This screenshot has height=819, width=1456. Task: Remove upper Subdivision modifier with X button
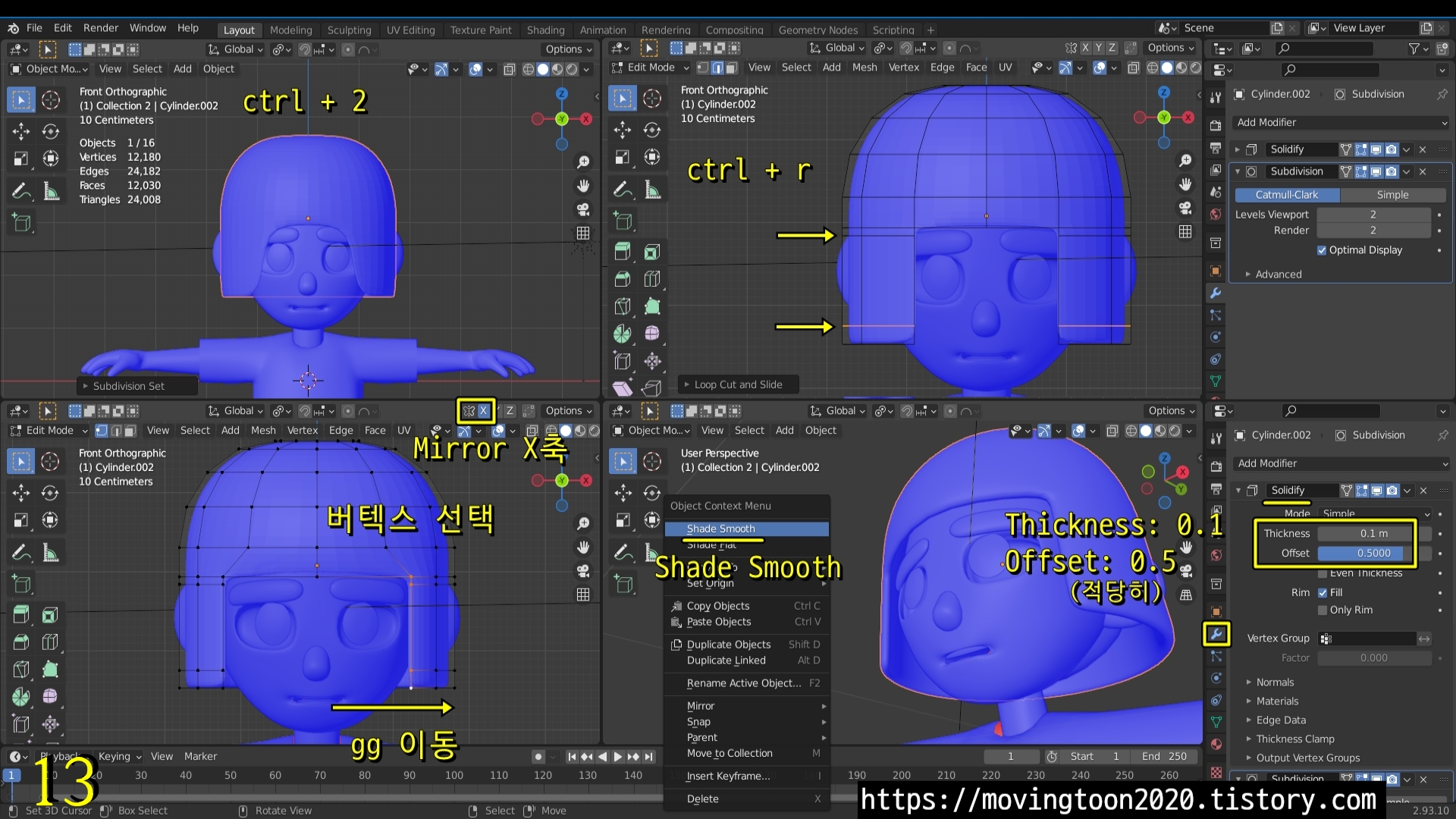(1423, 172)
